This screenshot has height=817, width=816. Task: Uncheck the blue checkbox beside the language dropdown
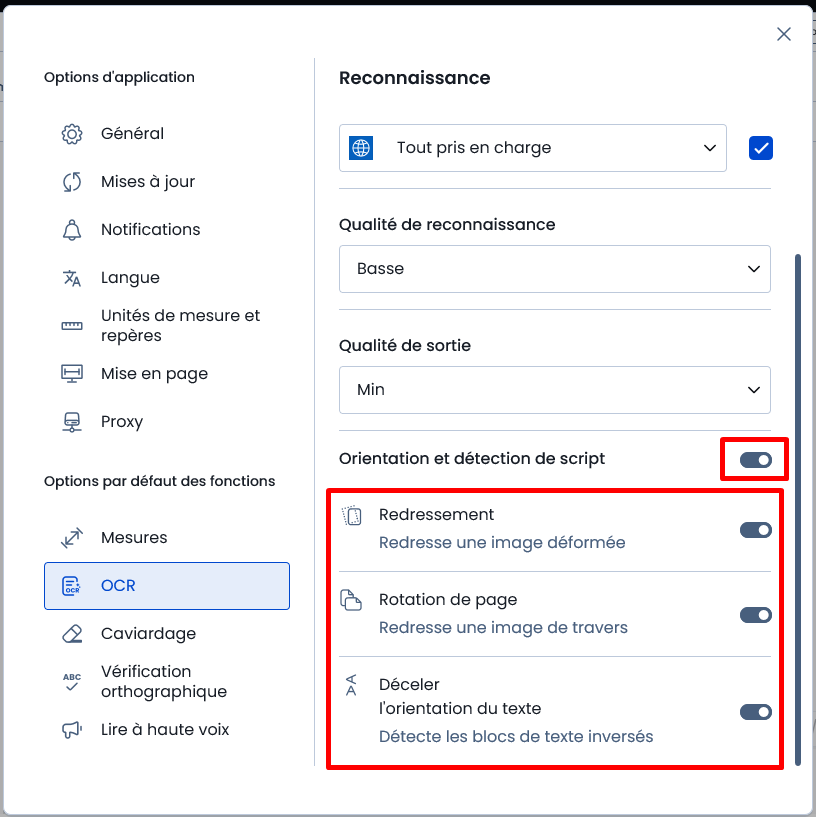(761, 148)
